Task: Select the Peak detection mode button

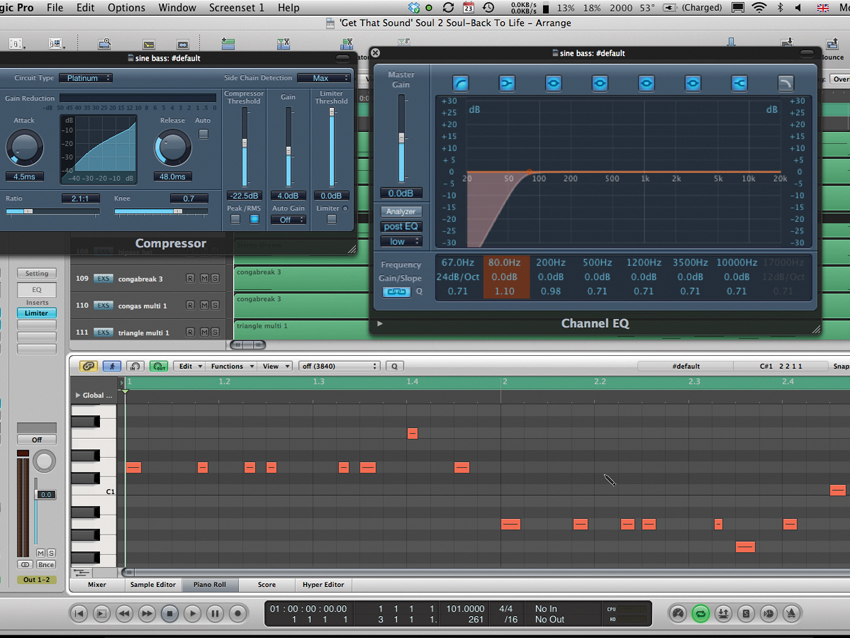Action: pyautogui.click(x=235, y=220)
